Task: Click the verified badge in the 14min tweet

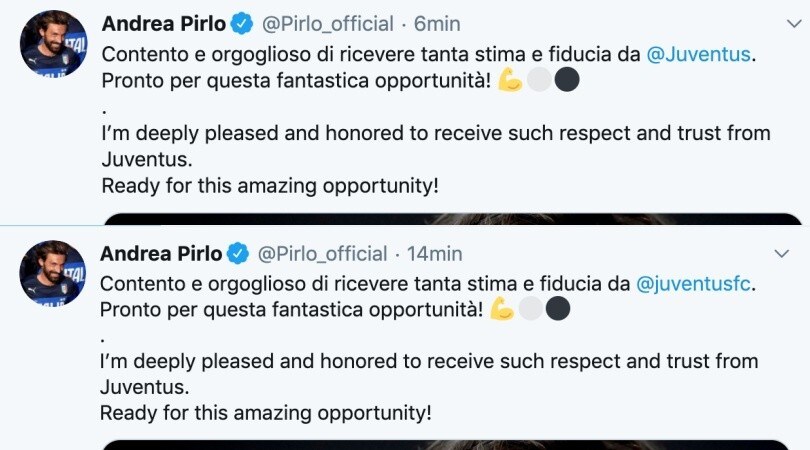Action: (x=238, y=254)
